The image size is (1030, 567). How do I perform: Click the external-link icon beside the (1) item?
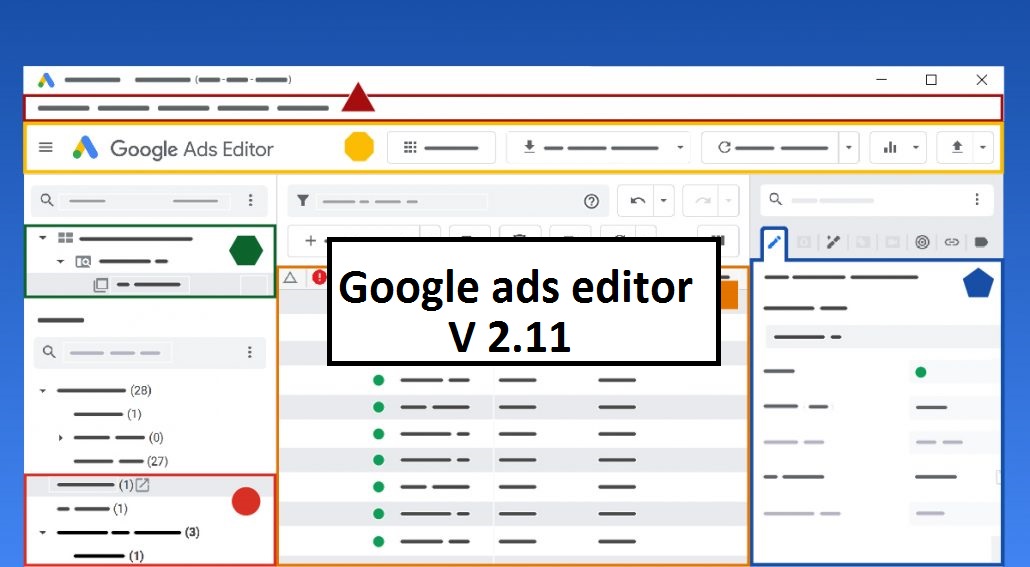point(142,485)
